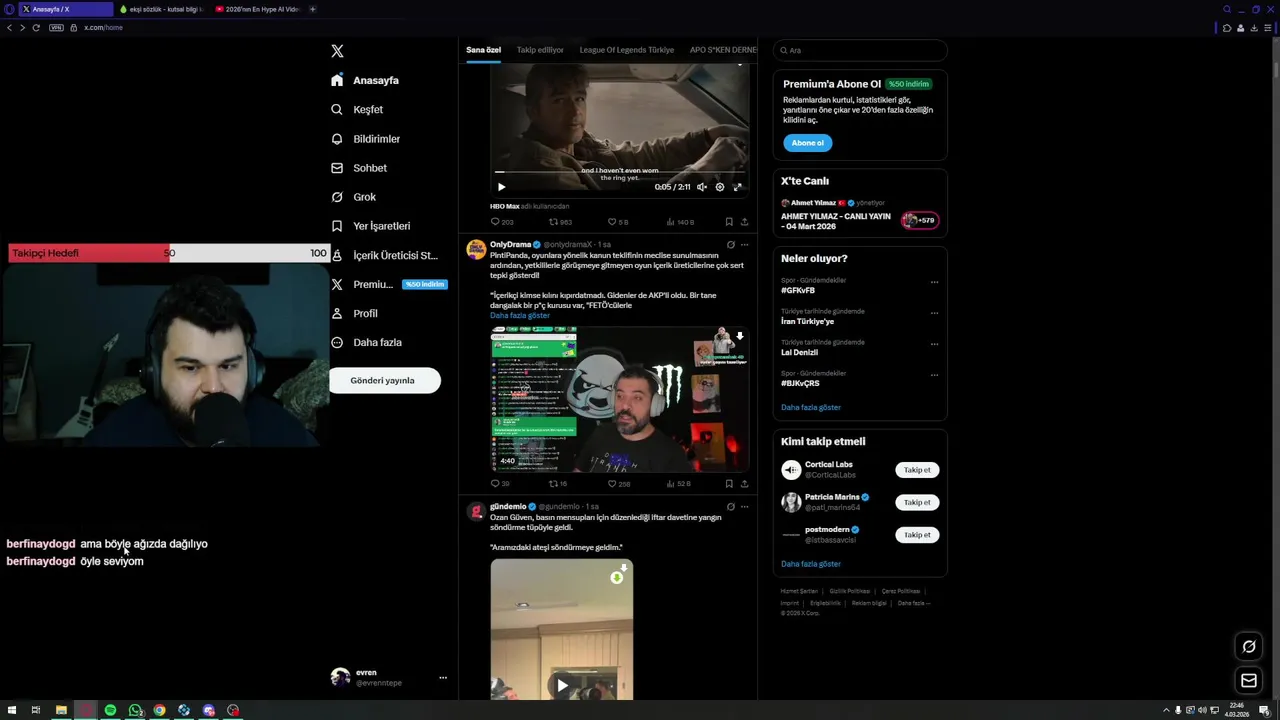Open floating messages envelope button
Viewport: 1280px width, 720px height.
click(1249, 681)
